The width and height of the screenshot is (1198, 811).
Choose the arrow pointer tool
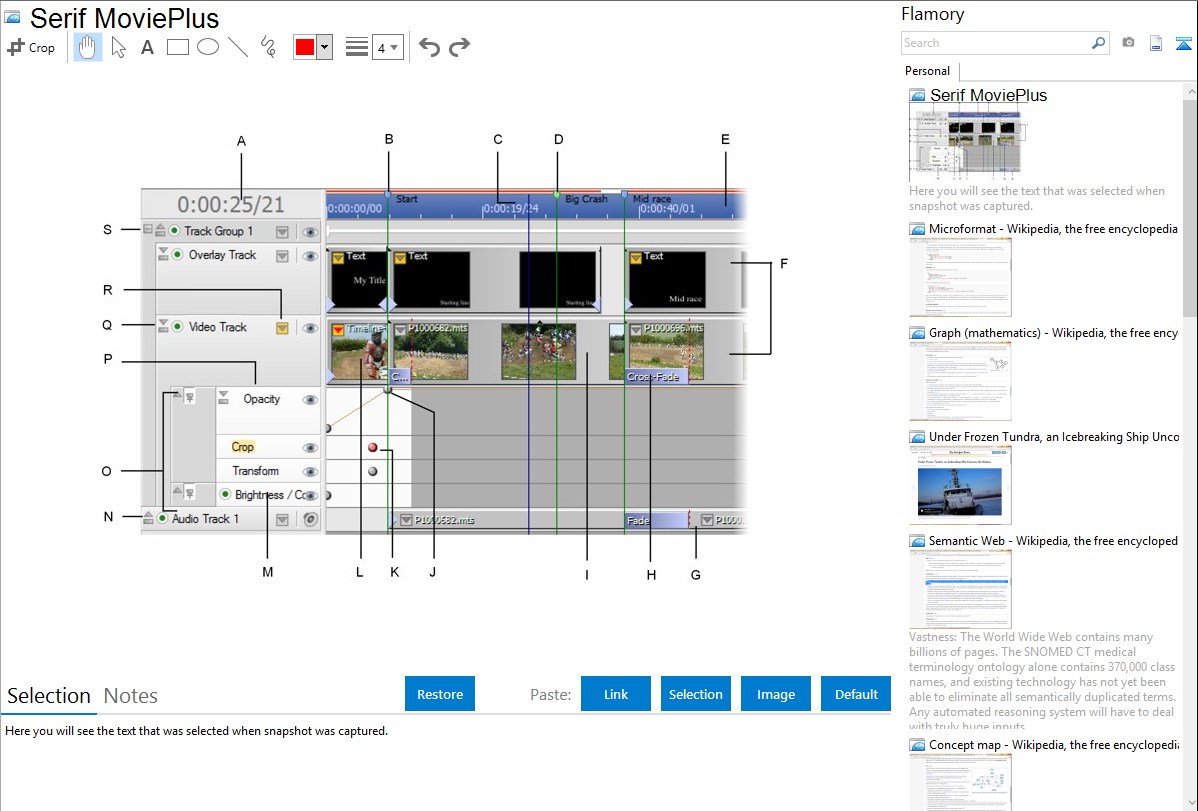[118, 47]
